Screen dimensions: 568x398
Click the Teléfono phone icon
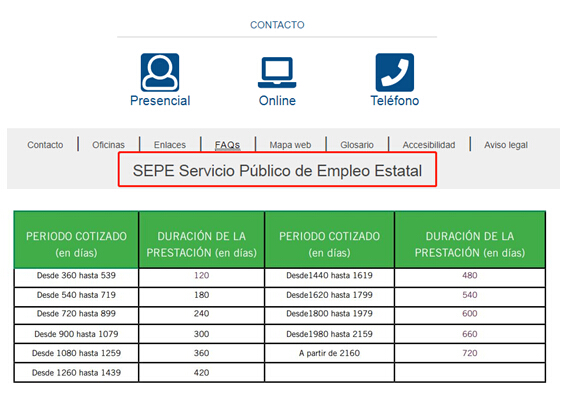coord(394,72)
